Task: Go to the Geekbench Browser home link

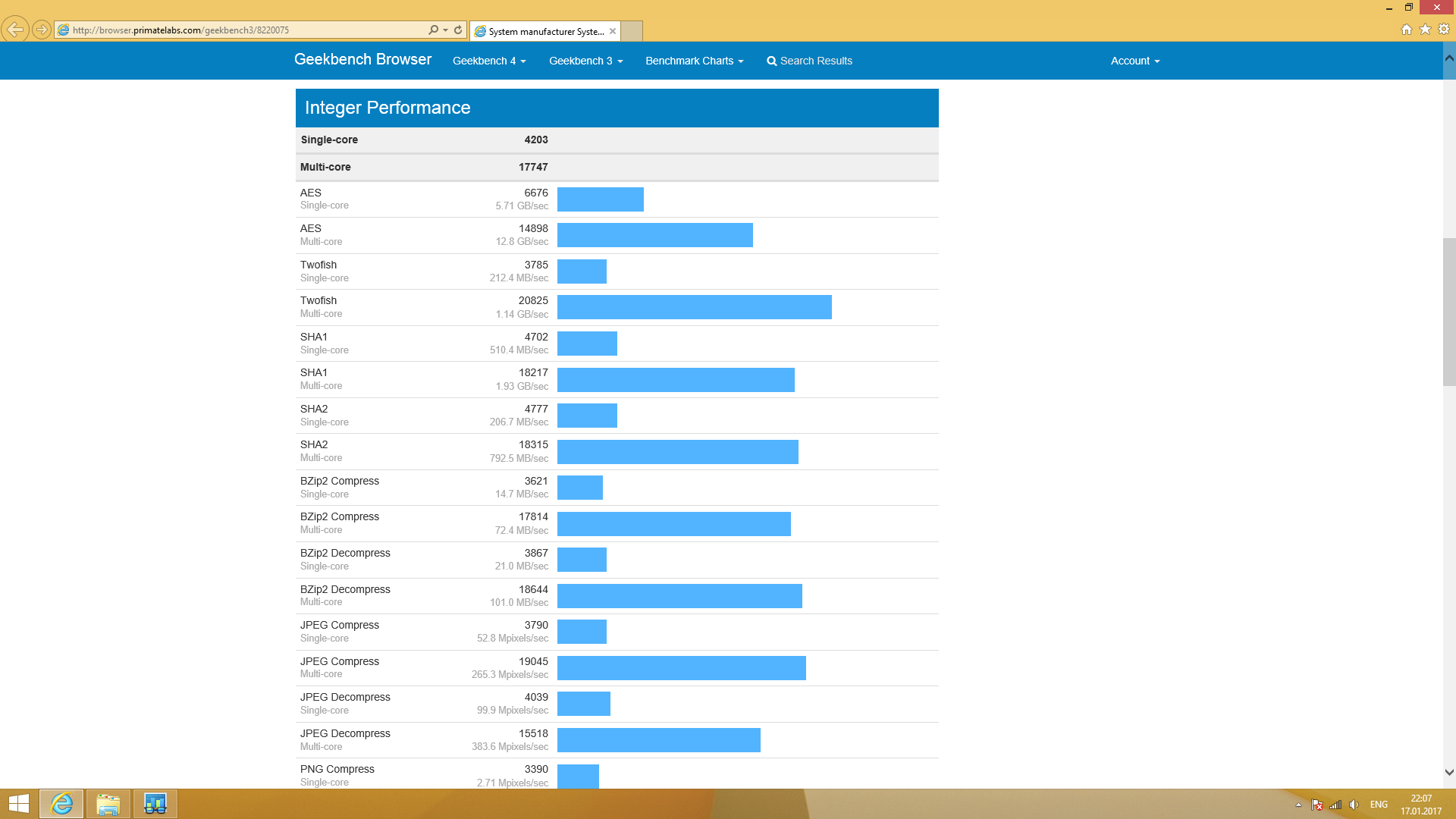Action: coord(362,59)
